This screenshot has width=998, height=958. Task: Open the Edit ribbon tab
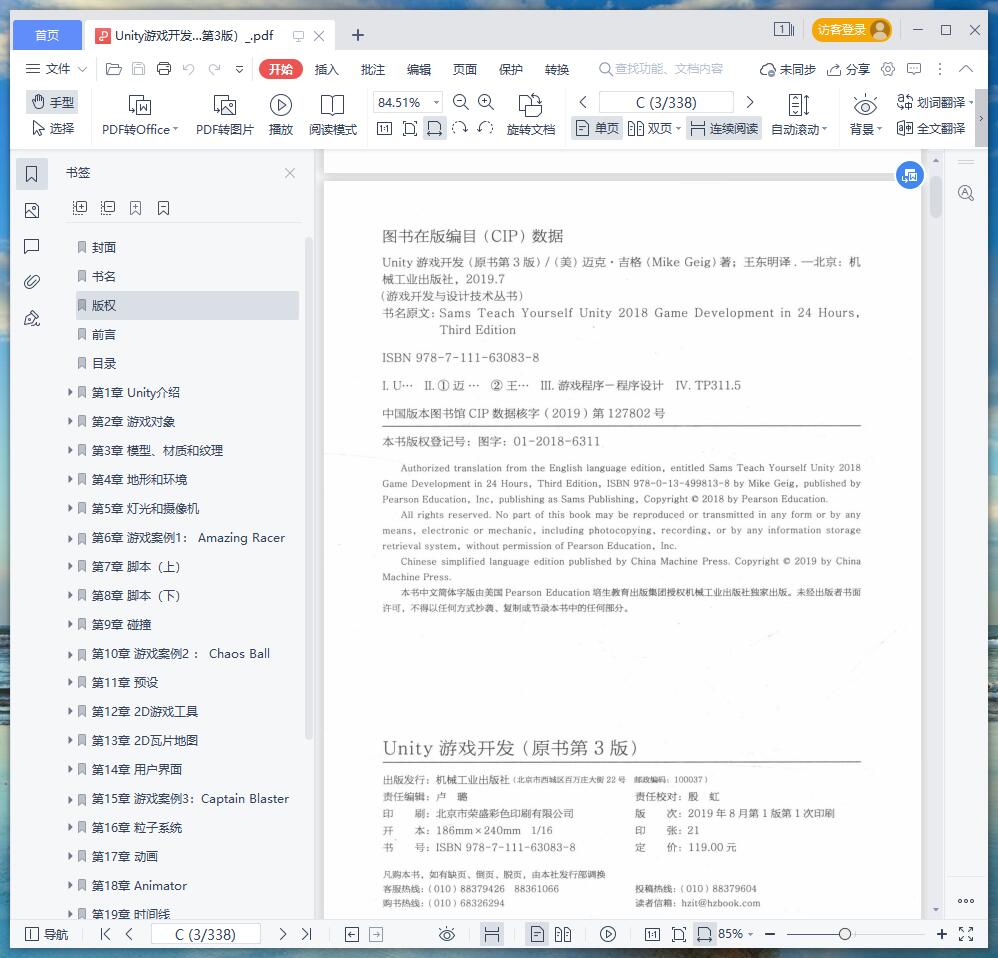click(x=419, y=69)
